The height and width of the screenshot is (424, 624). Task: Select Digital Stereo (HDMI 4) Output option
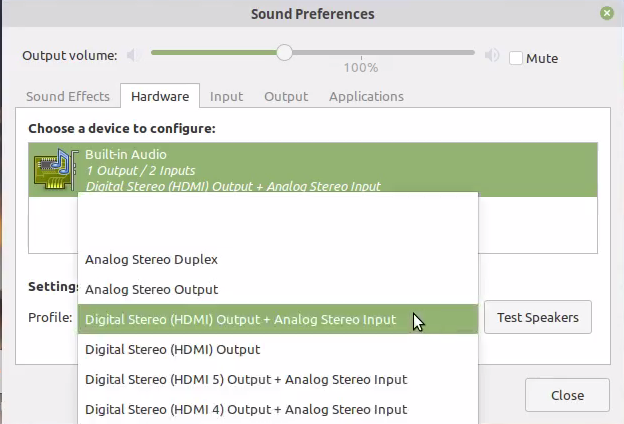(x=246, y=409)
